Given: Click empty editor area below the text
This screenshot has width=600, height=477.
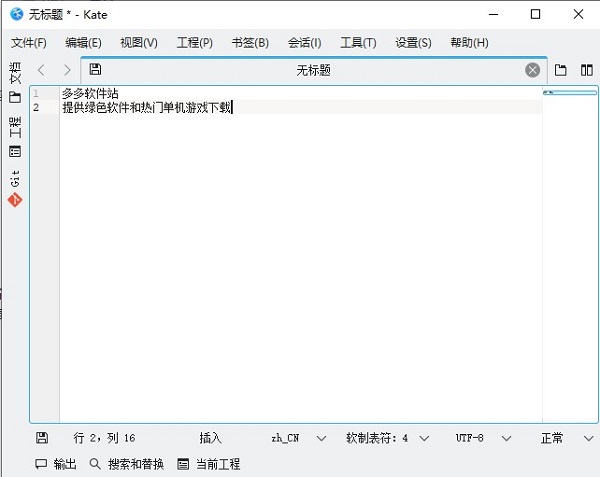Looking at the screenshot, I should coord(301,268).
